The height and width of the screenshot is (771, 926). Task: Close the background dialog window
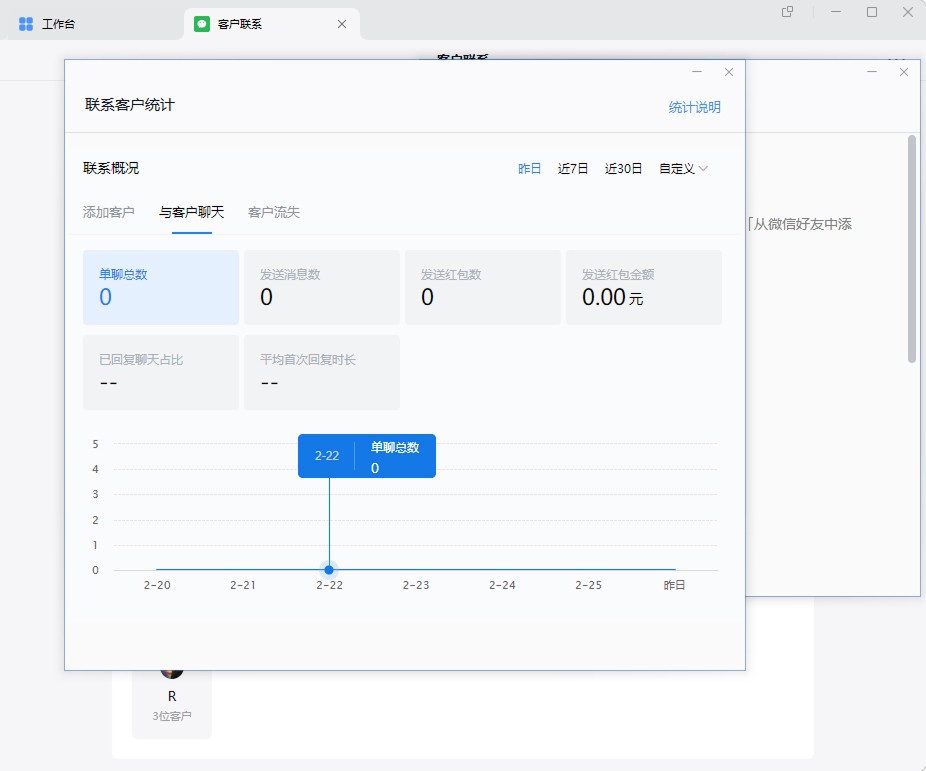tap(904, 72)
